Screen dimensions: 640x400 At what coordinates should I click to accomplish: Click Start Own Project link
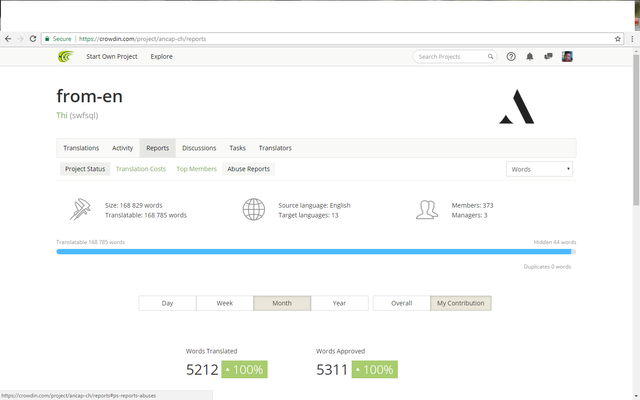112,57
